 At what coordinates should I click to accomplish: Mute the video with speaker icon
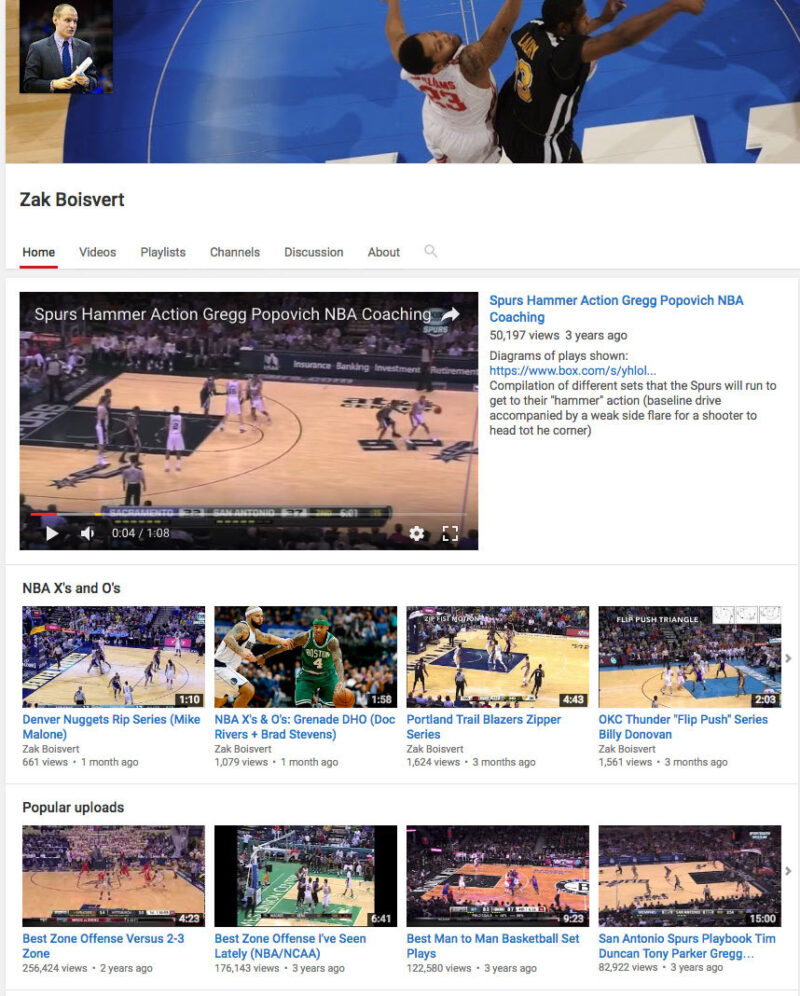(87, 533)
